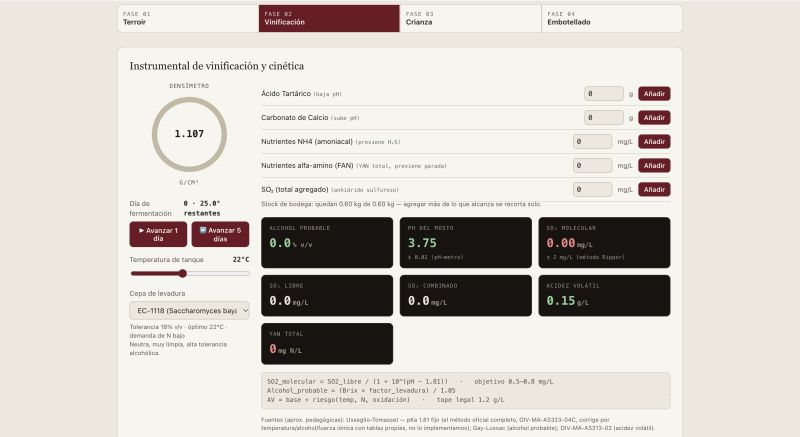800x437 pixels.
Task: Click the Alcohol Probable readout card
Action: tap(327, 243)
